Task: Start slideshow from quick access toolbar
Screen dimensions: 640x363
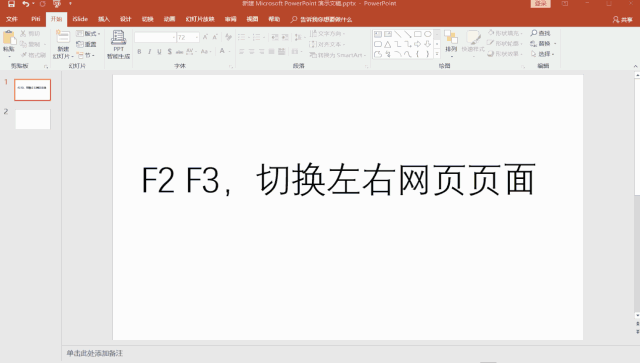Action: (57, 4)
